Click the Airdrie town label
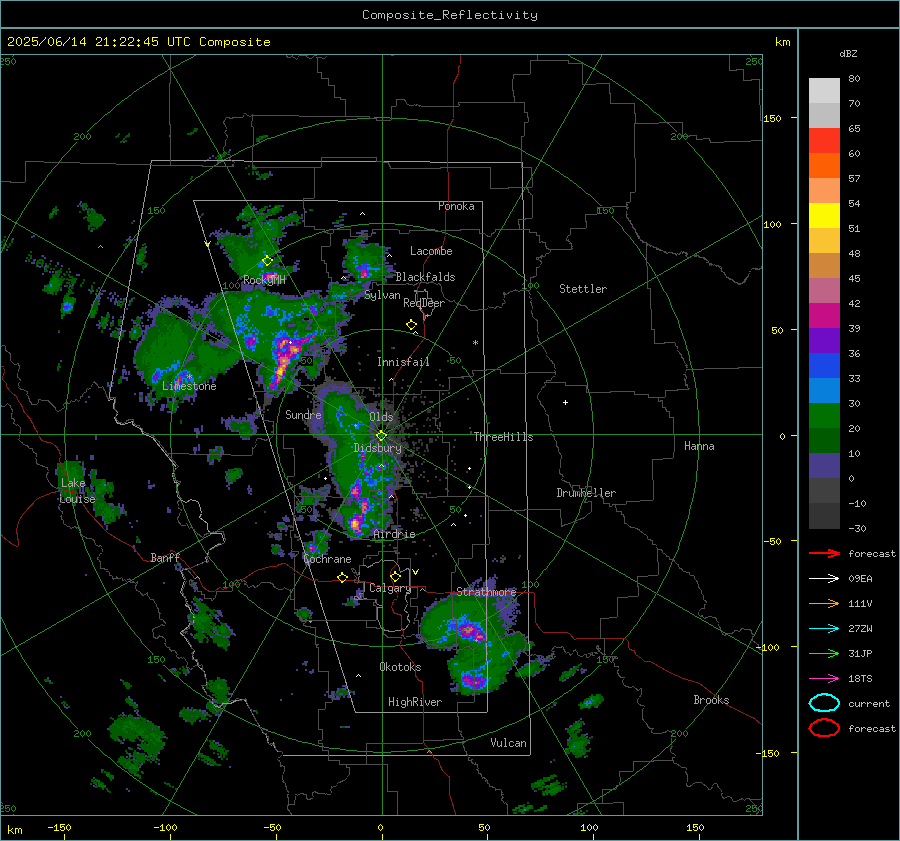 pyautogui.click(x=394, y=534)
